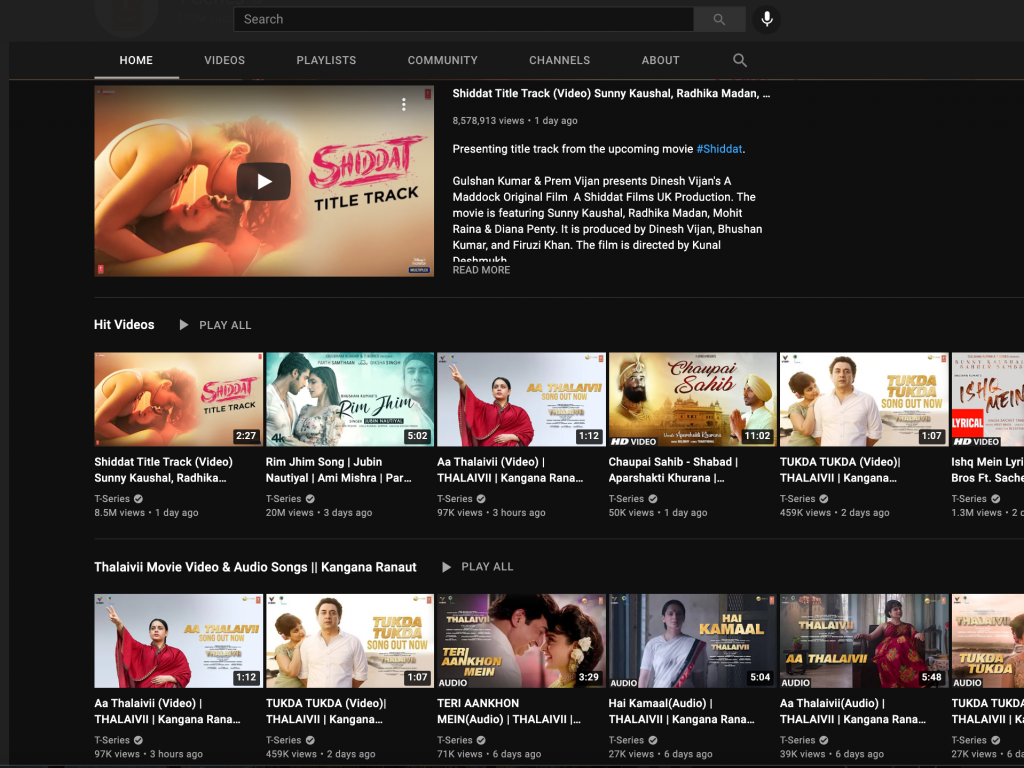Go to the PLAYLISTS tab
The width and height of the screenshot is (1024, 768).
(x=326, y=60)
